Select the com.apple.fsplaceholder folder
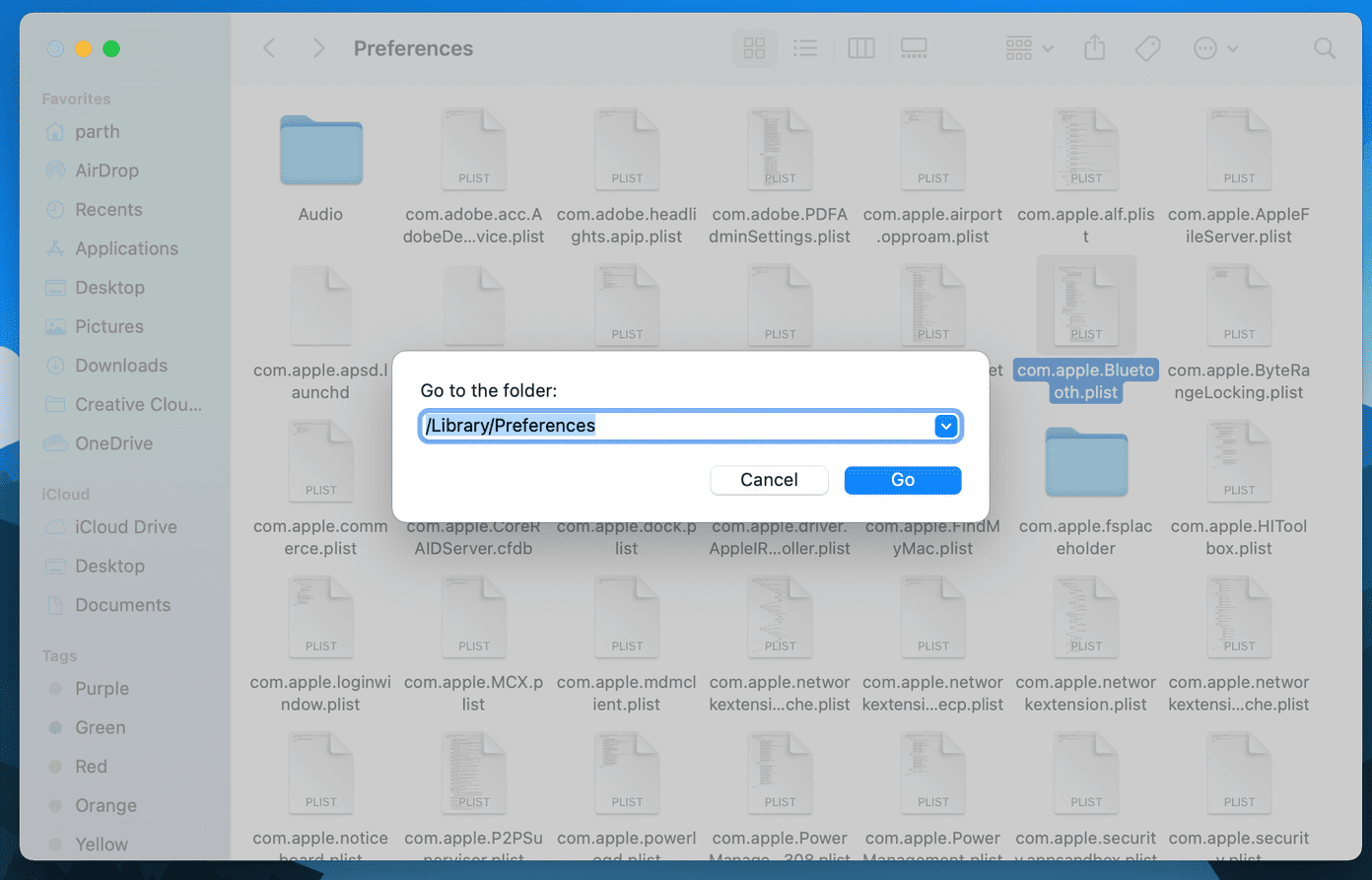This screenshot has width=1372, height=880. point(1086,492)
